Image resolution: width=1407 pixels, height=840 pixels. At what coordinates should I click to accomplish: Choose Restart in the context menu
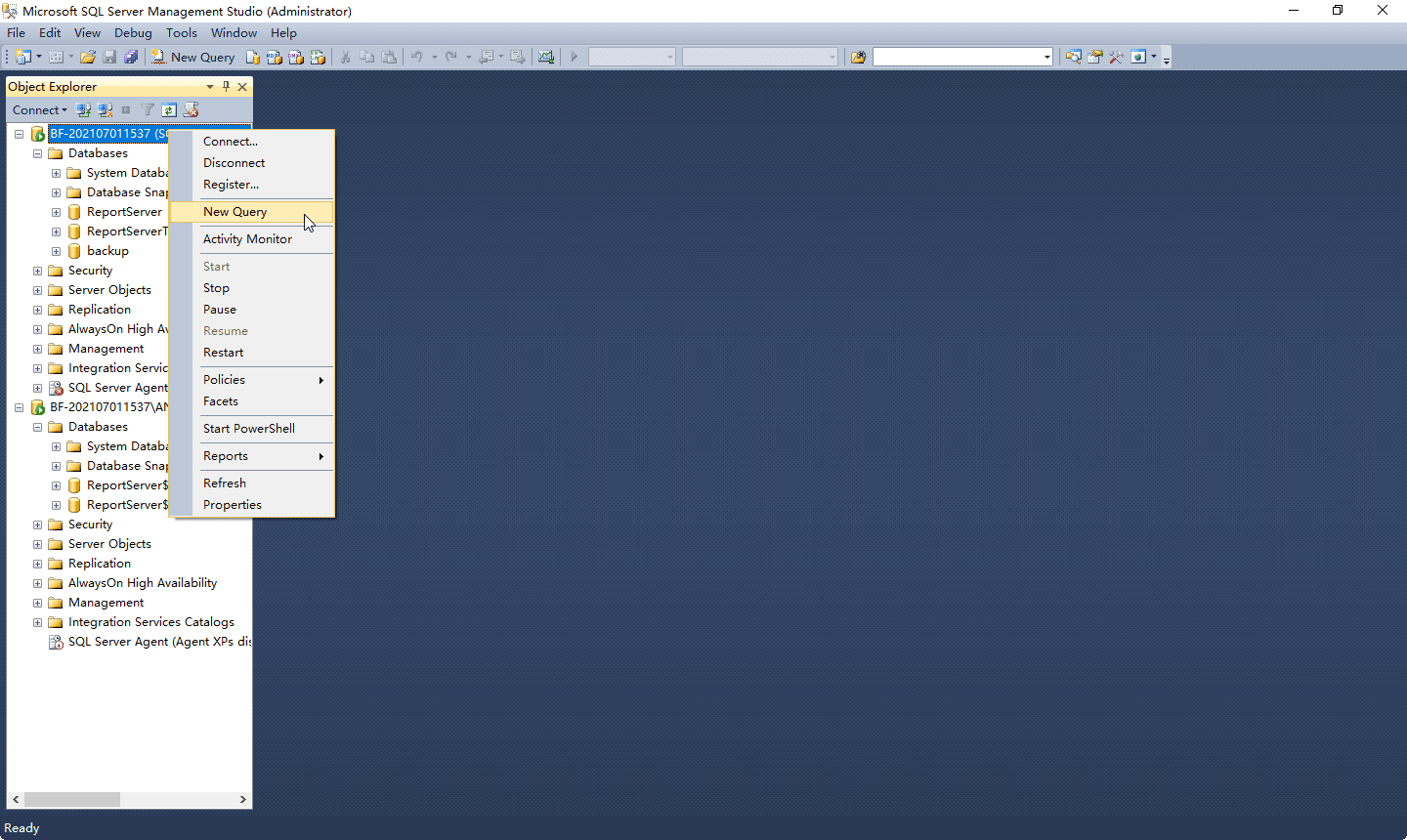click(x=252, y=353)
